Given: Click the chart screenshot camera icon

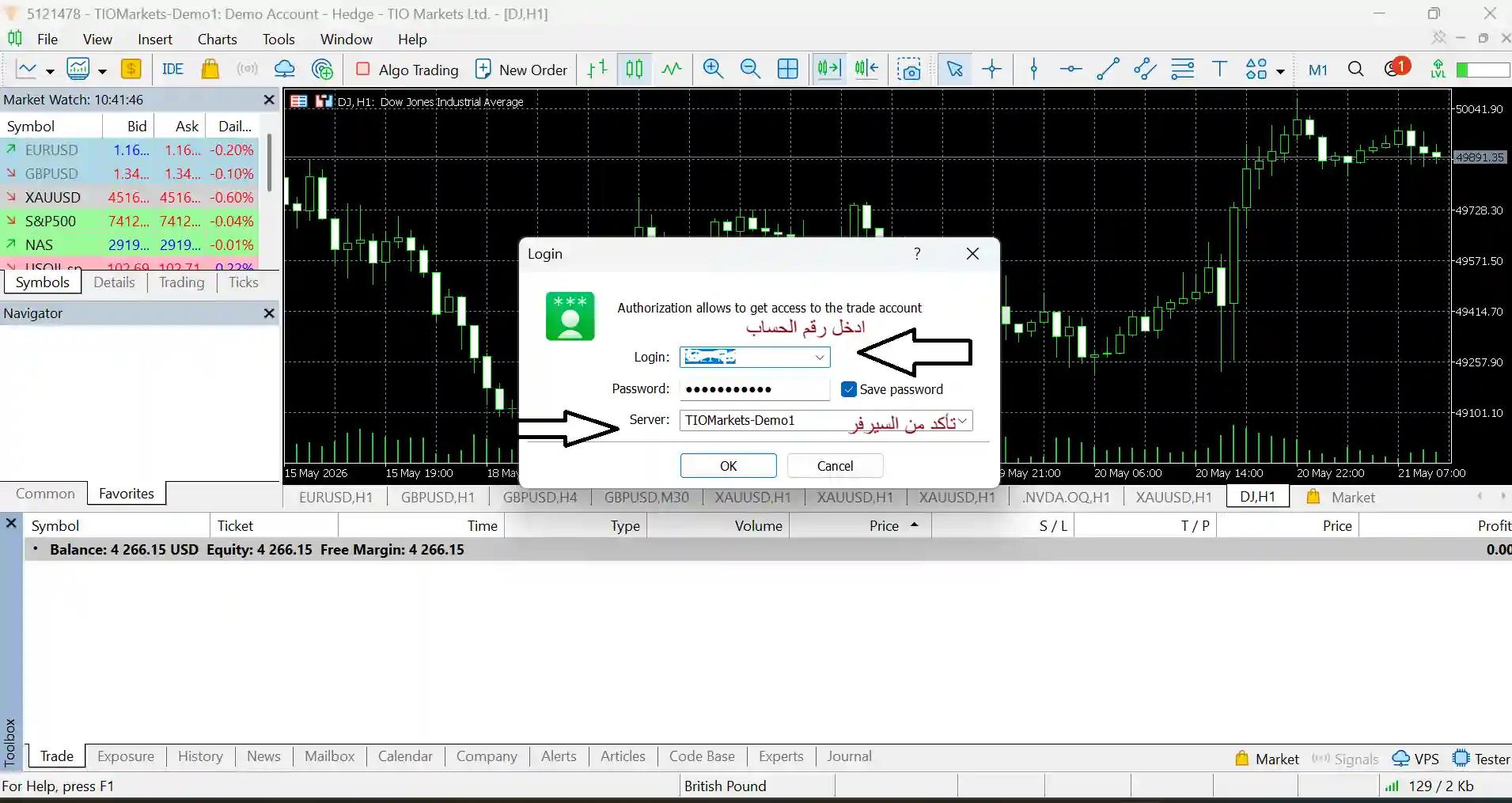Looking at the screenshot, I should coord(909,70).
